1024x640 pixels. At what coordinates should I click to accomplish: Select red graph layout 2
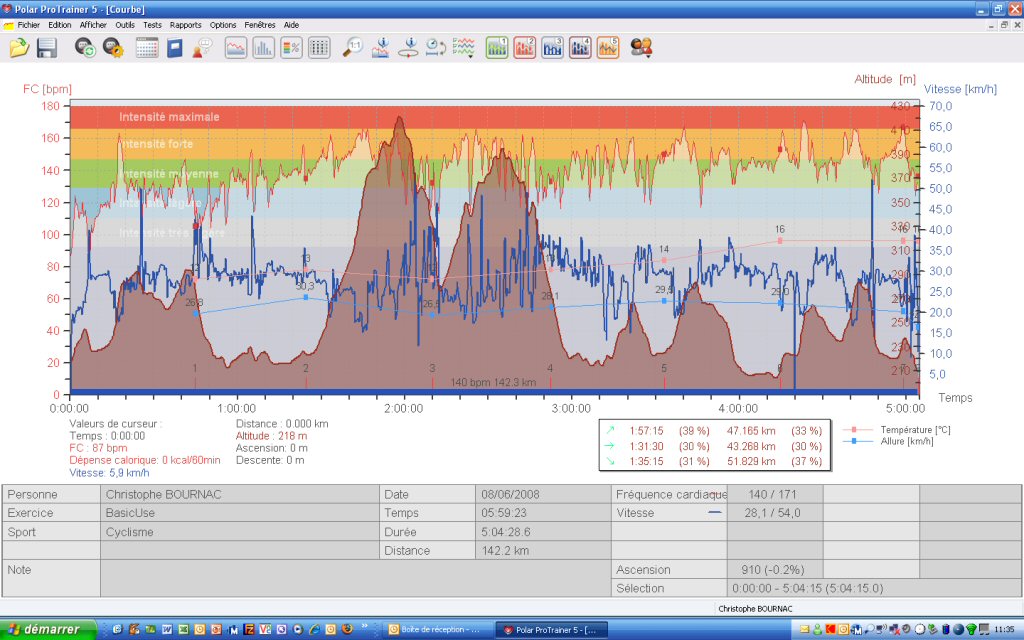pyautogui.click(x=524, y=48)
